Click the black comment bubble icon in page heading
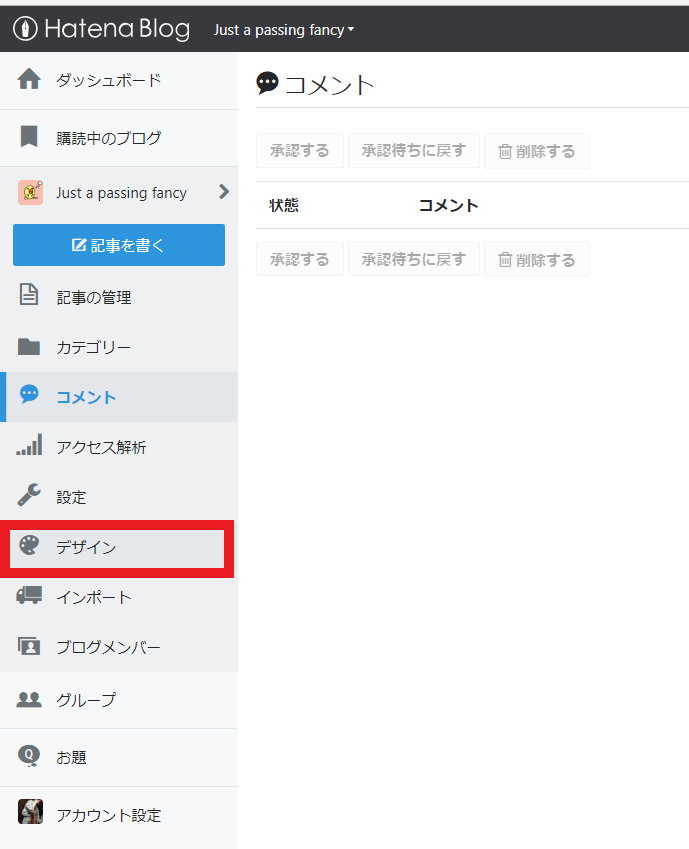 tap(267, 83)
